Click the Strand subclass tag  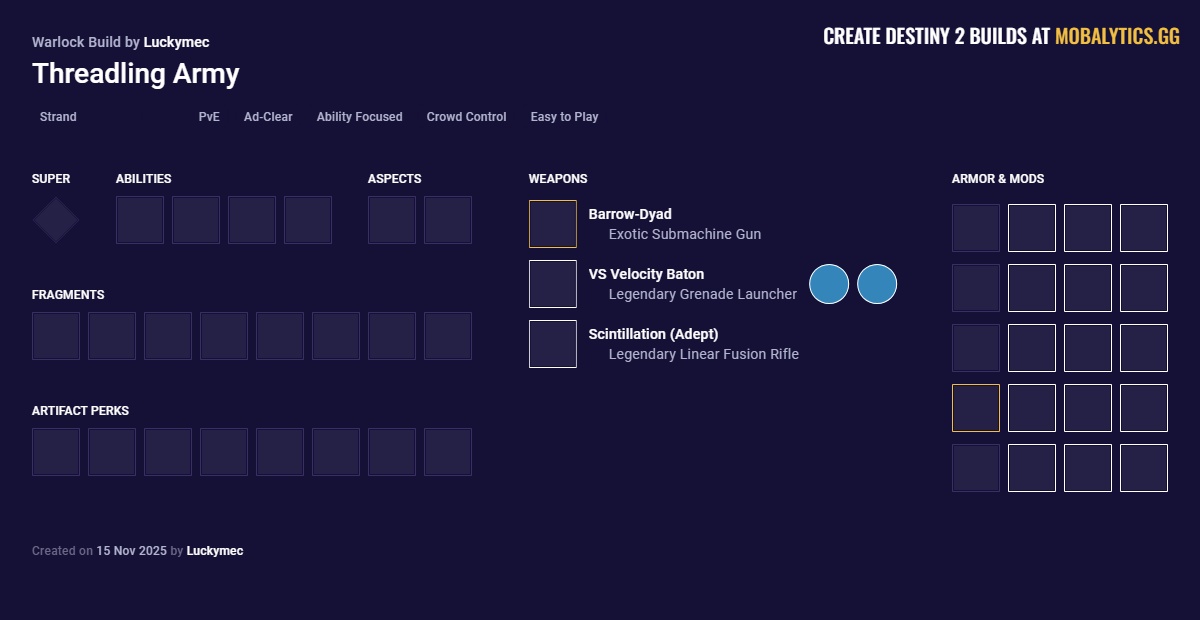(x=58, y=117)
